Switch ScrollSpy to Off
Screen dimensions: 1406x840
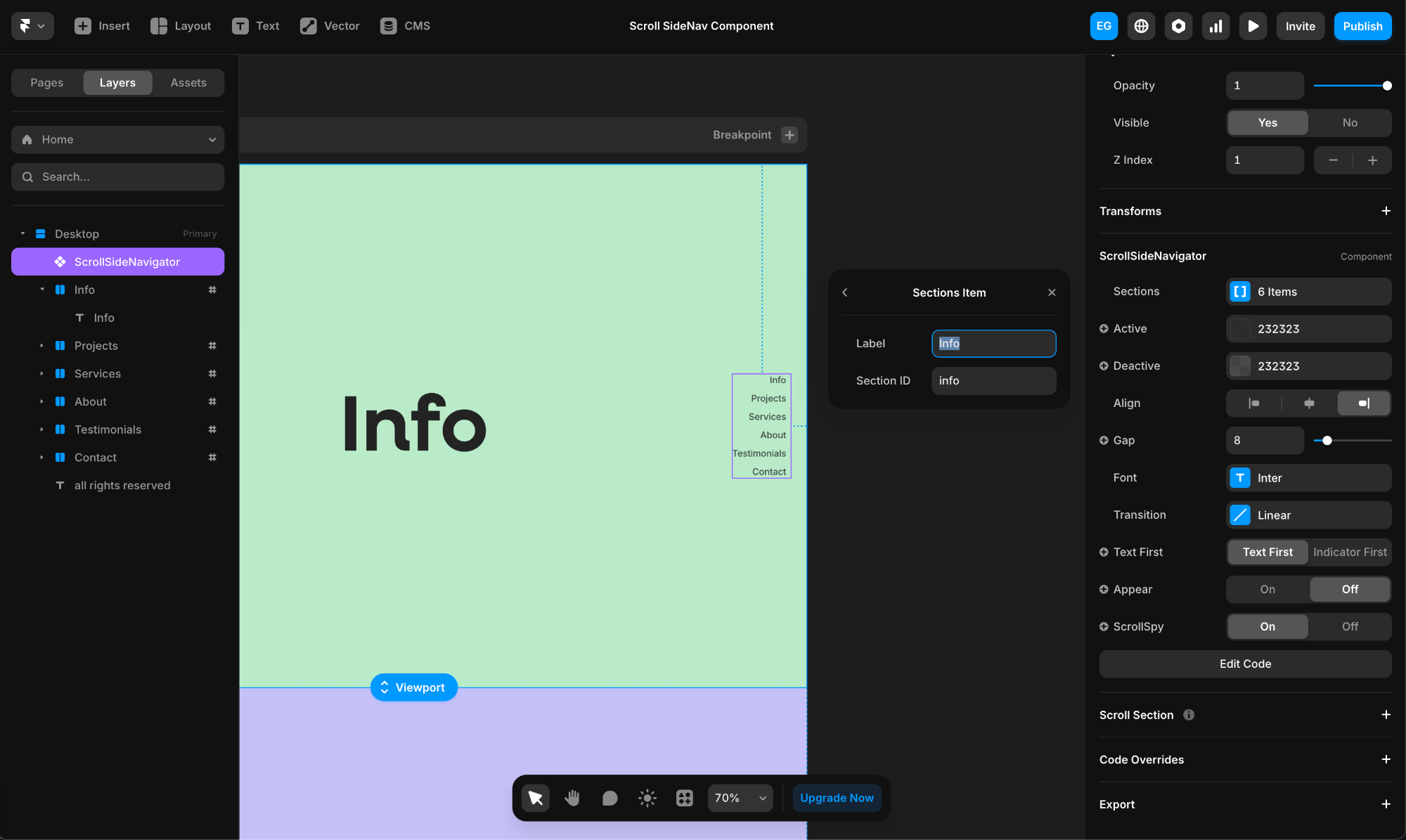click(1349, 626)
